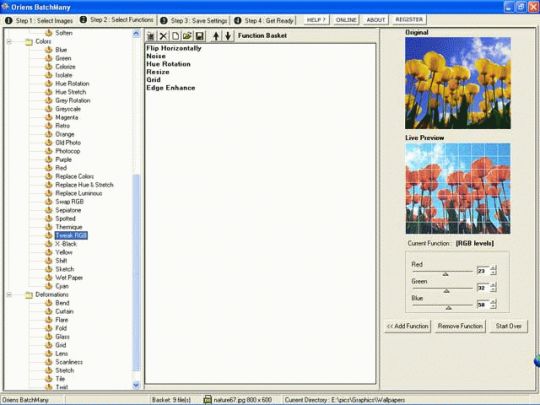Go to Step 1: Select Images tab
540x405 pixels.
point(39,21)
